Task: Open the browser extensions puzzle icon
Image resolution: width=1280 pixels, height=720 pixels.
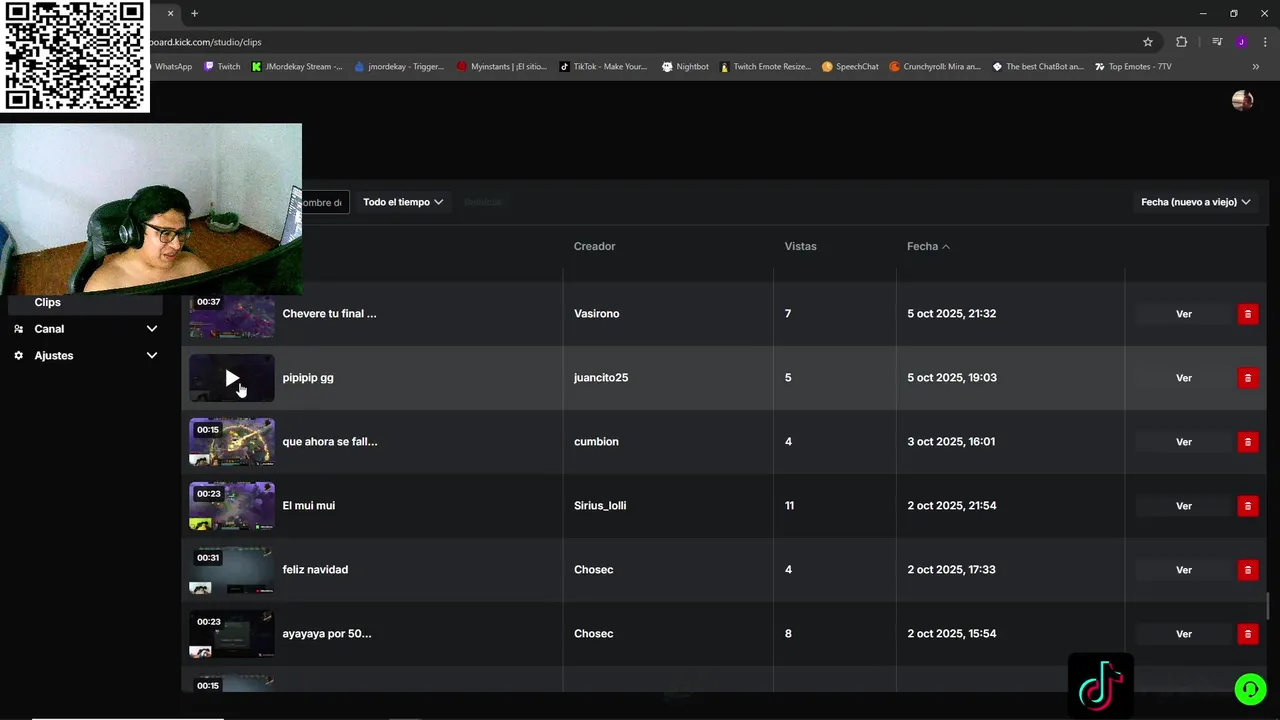Action: [1181, 42]
